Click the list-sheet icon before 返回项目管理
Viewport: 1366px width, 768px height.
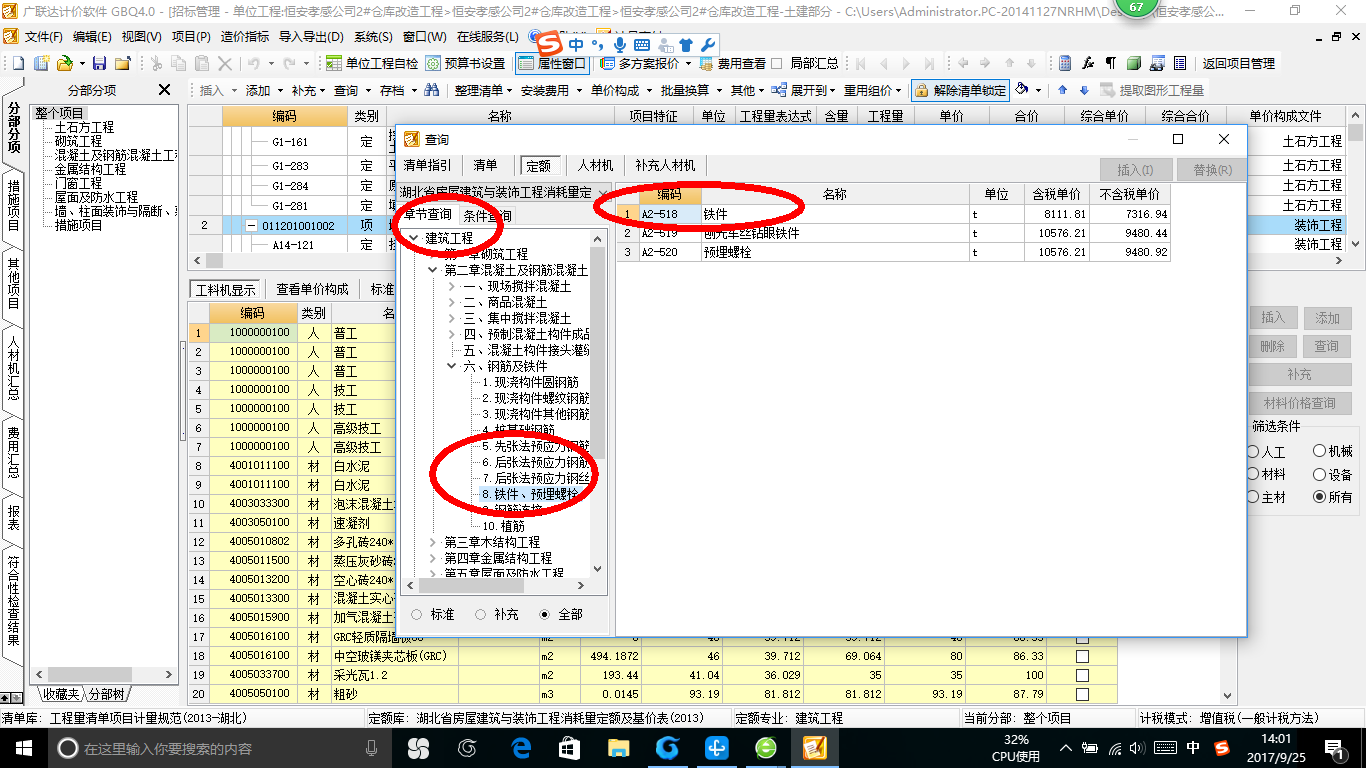(x=1178, y=63)
